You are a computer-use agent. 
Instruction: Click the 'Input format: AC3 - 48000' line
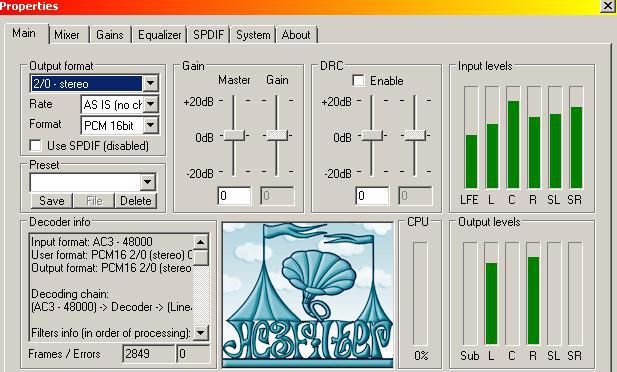point(92,242)
